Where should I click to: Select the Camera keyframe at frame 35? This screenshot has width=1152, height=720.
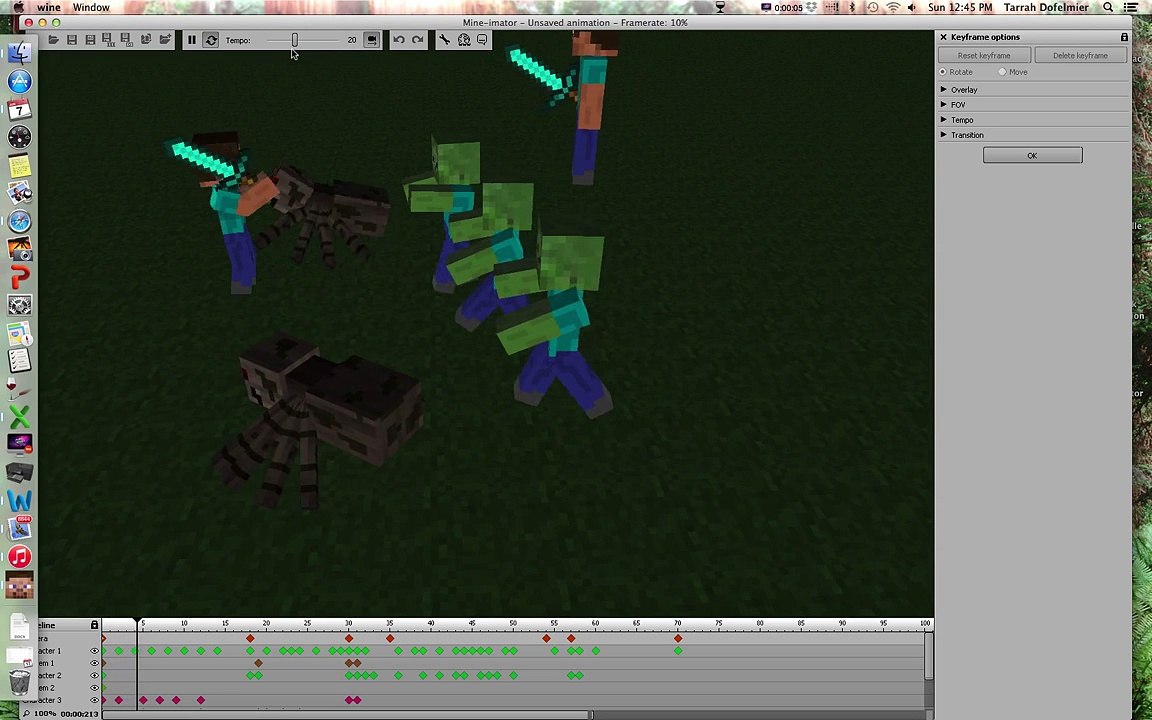click(x=390, y=638)
